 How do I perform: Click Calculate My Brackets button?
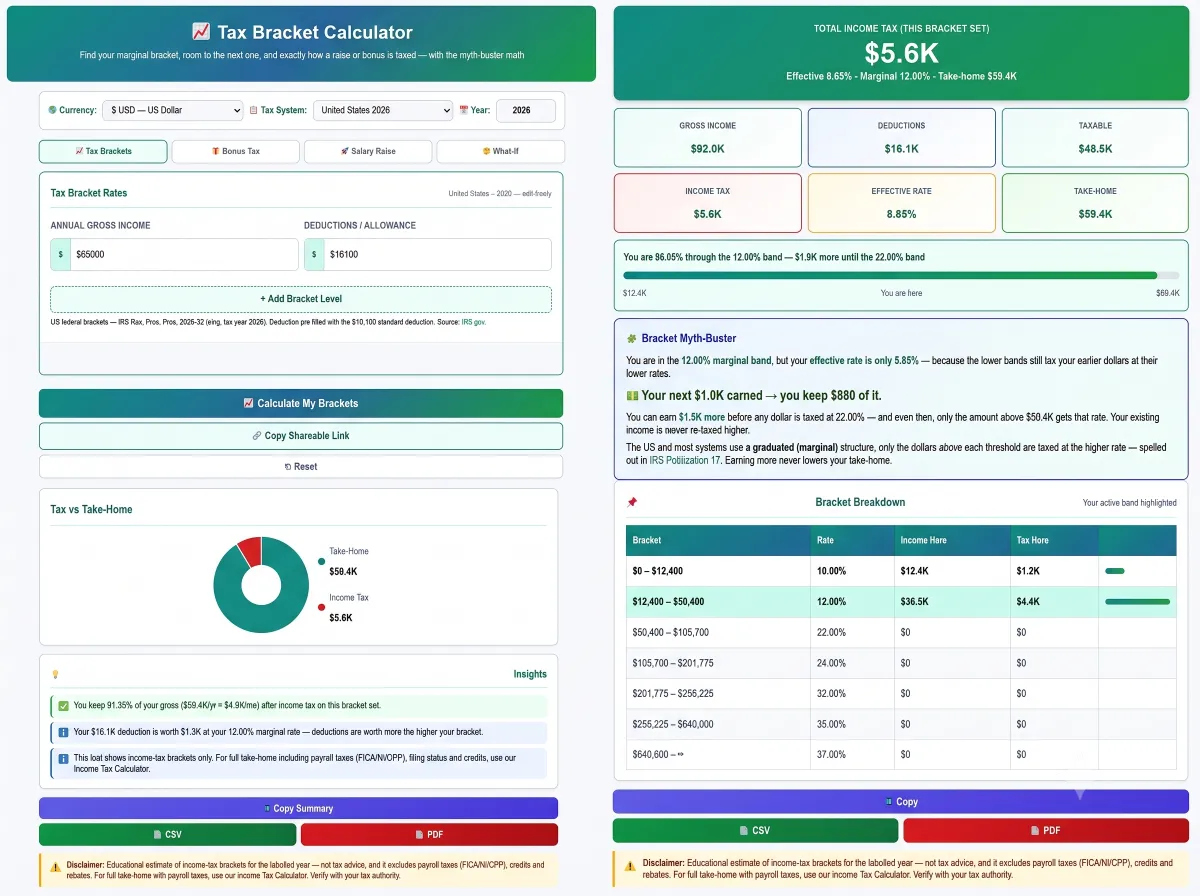[301, 403]
